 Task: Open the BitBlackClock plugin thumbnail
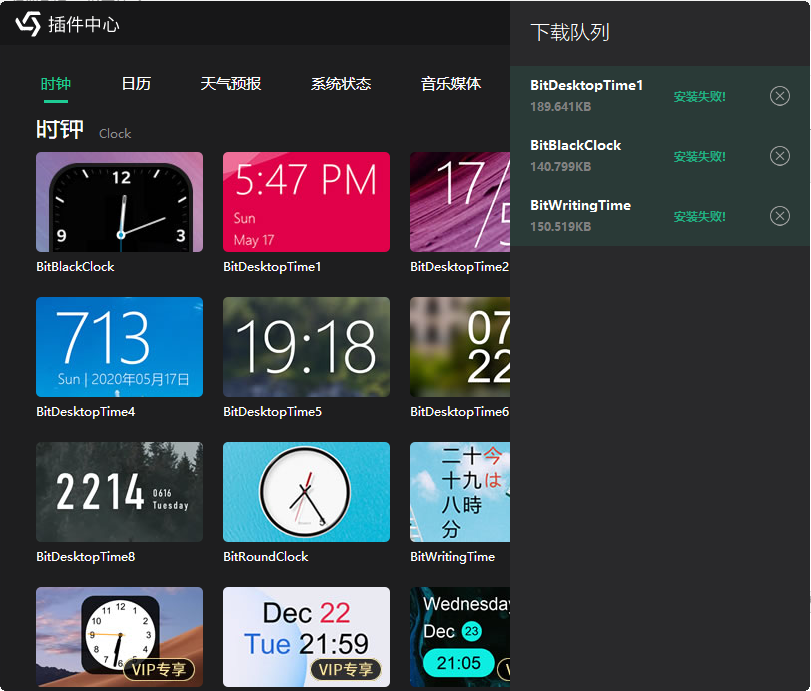[x=118, y=201]
